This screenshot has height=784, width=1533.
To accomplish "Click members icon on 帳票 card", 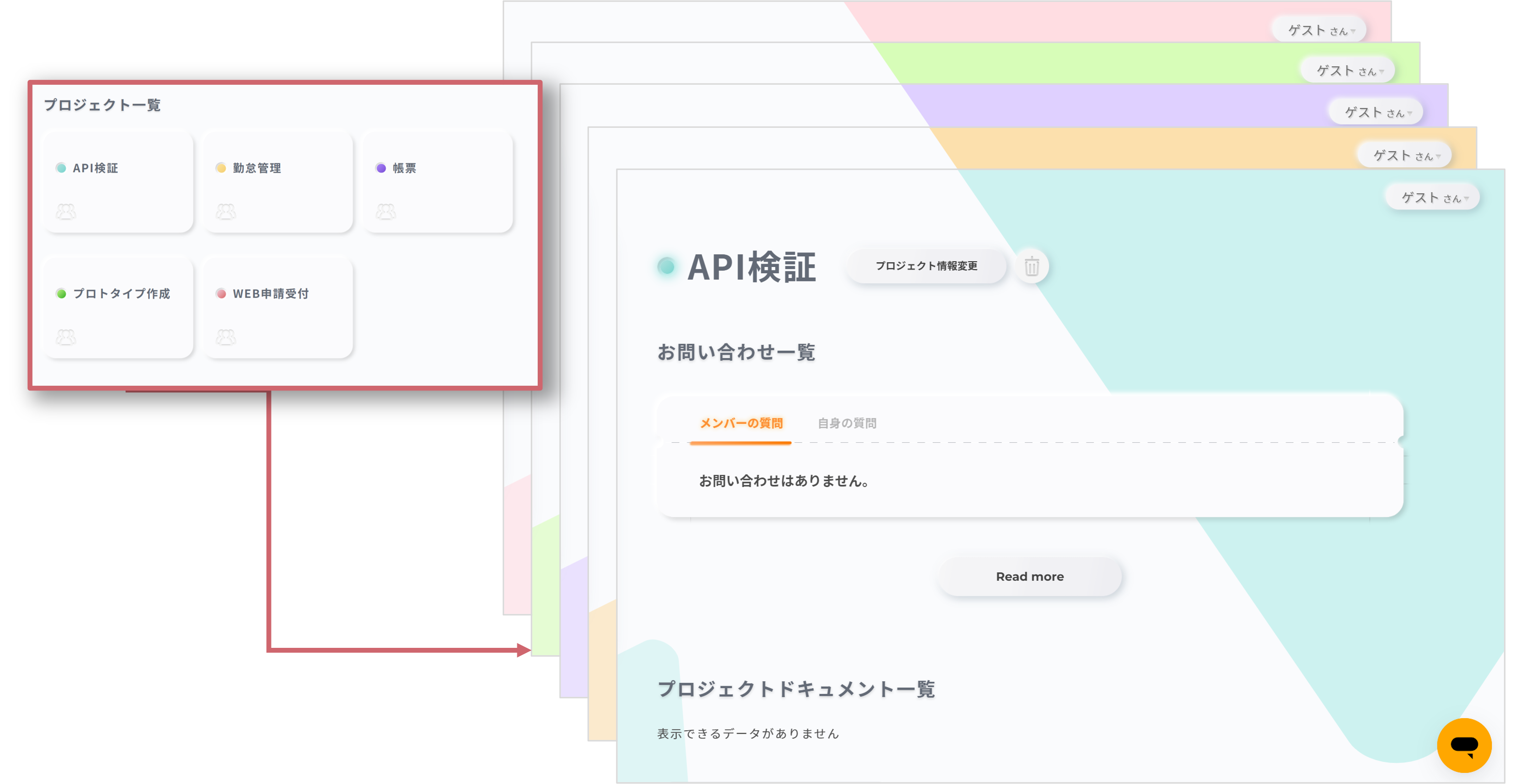I will coord(385,211).
